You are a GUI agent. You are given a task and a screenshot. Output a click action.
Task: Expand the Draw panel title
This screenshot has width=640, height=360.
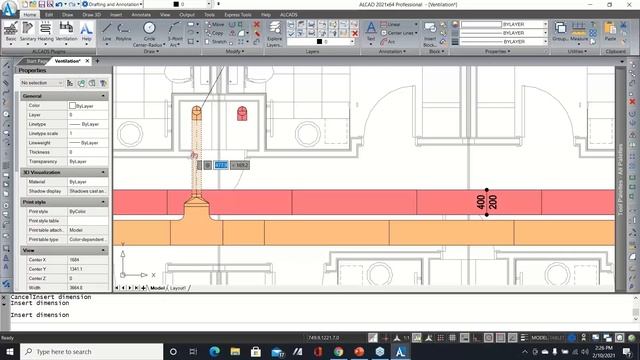(151, 51)
